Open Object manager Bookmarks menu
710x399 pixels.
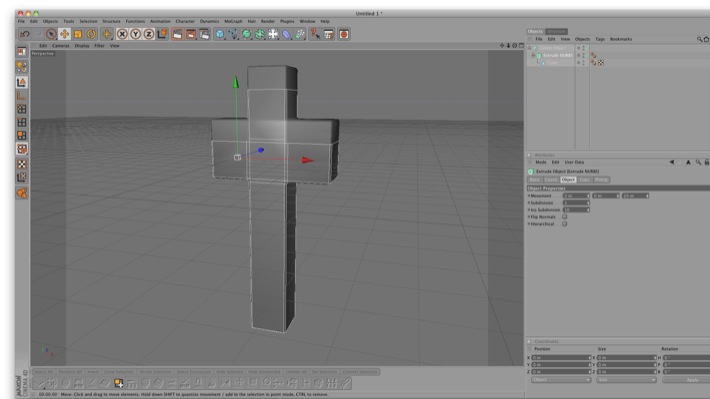(621, 39)
